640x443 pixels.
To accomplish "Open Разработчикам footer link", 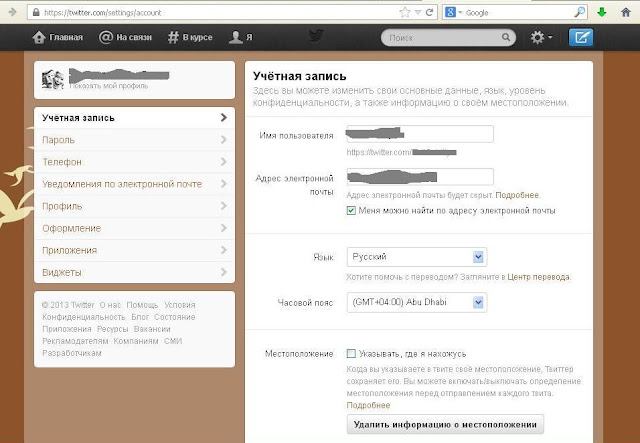I will click(x=72, y=353).
